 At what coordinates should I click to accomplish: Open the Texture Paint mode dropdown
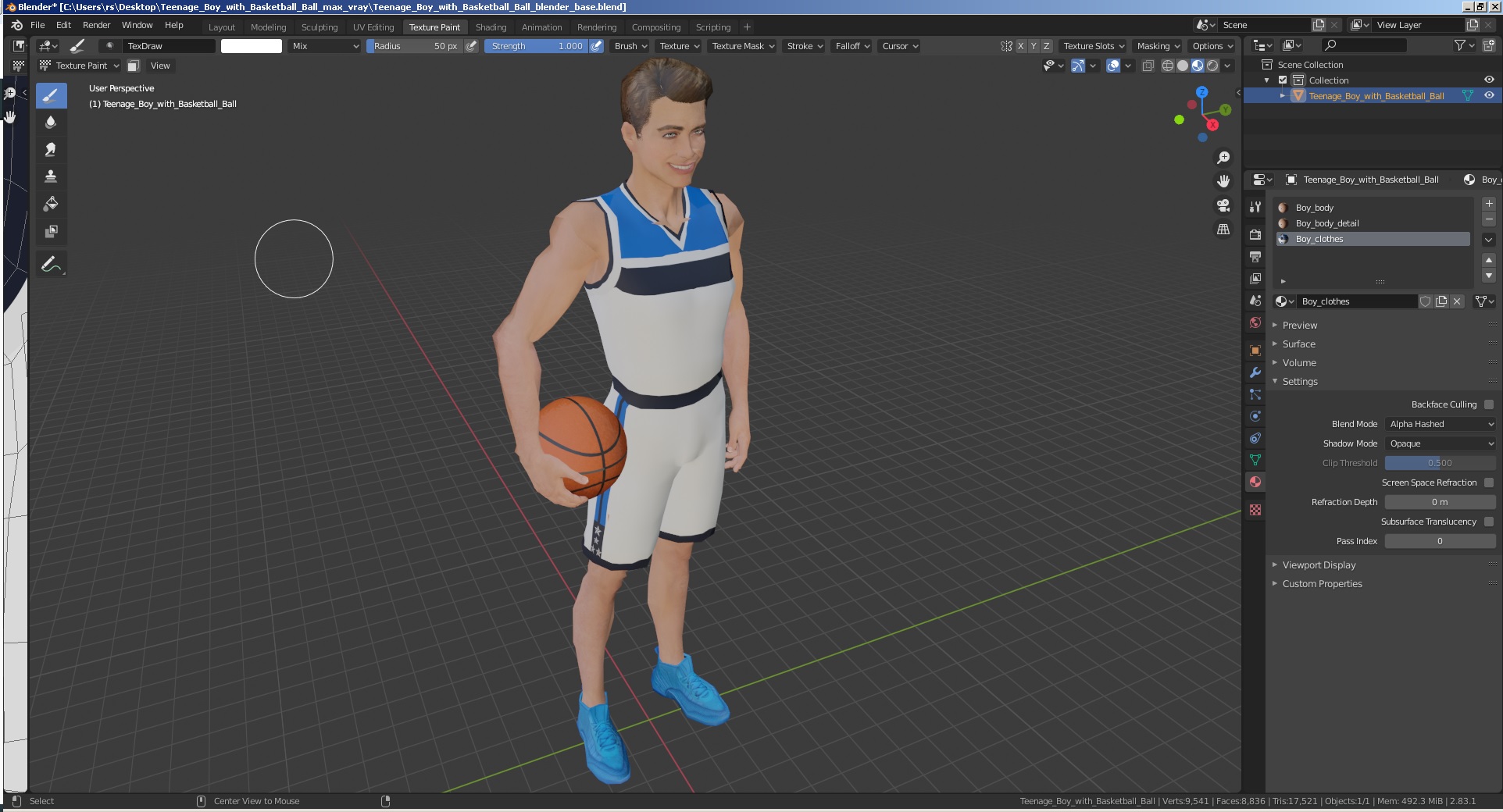79,66
